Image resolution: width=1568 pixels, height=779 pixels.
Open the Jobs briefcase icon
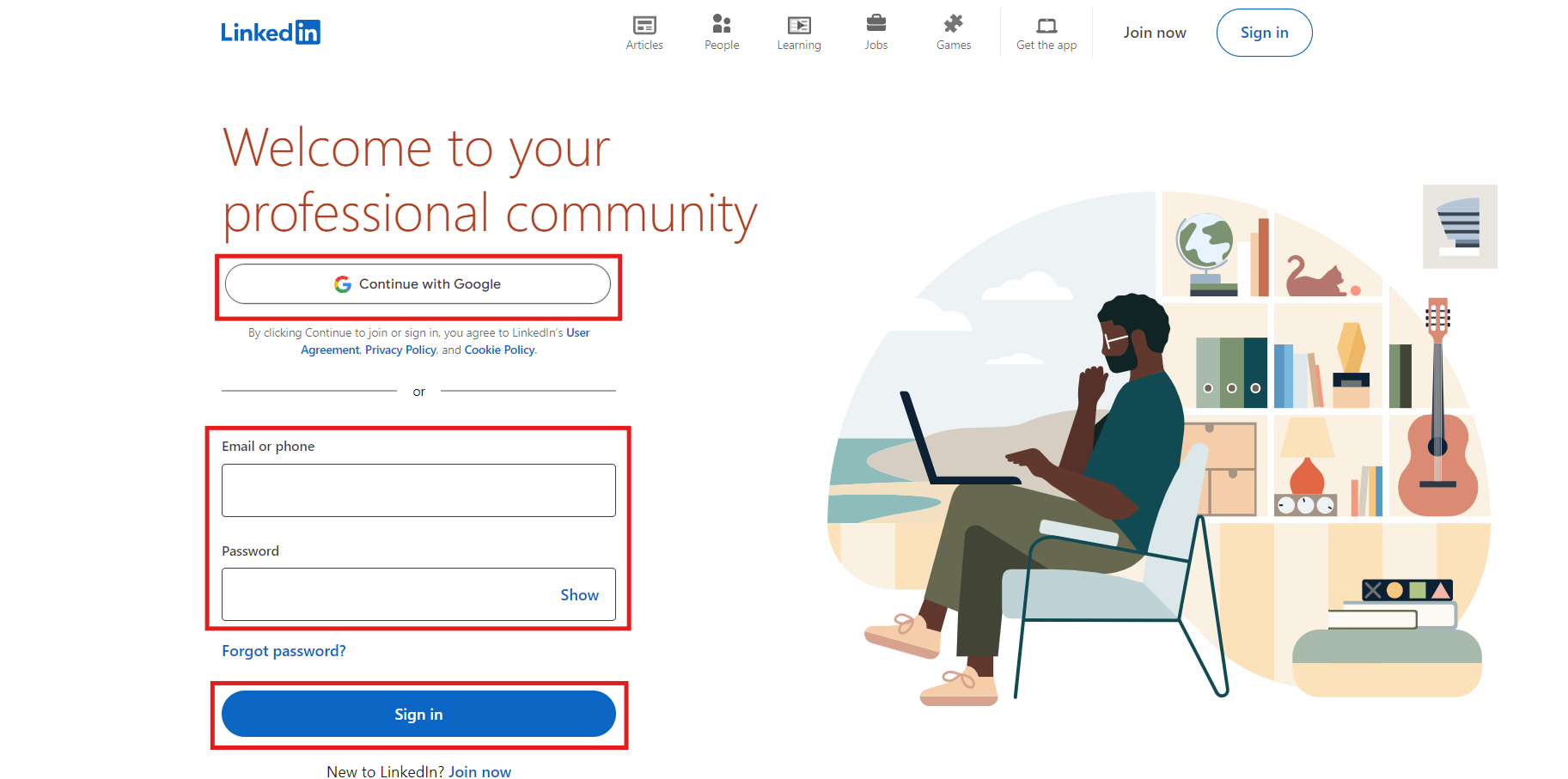click(876, 23)
